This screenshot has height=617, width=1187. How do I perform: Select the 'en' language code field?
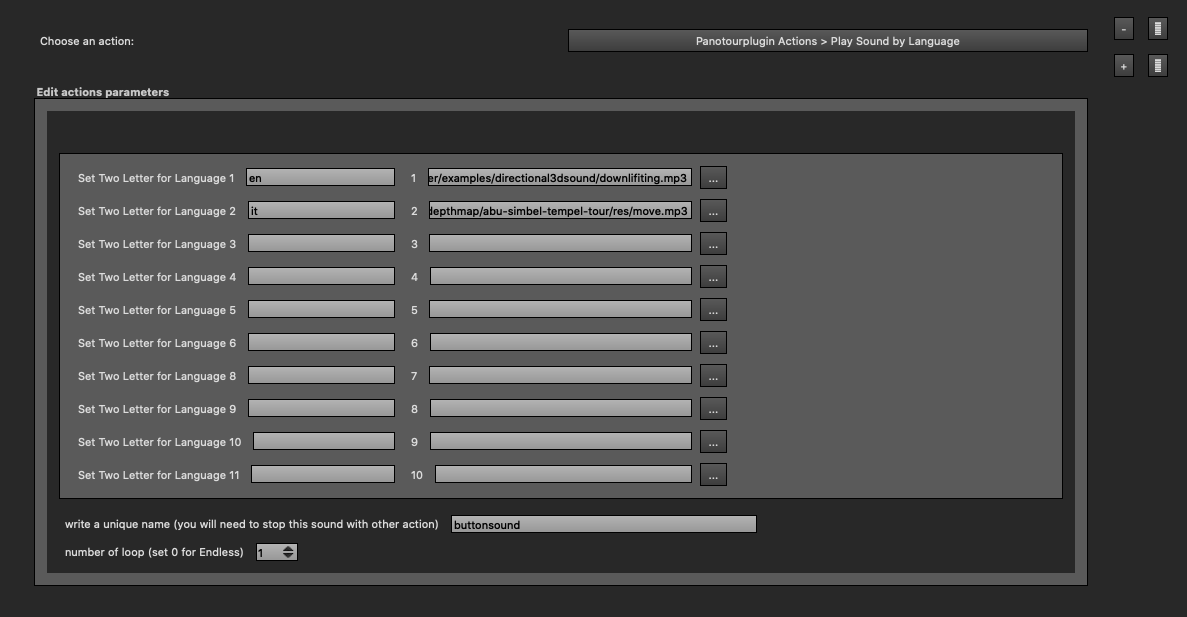coord(320,177)
